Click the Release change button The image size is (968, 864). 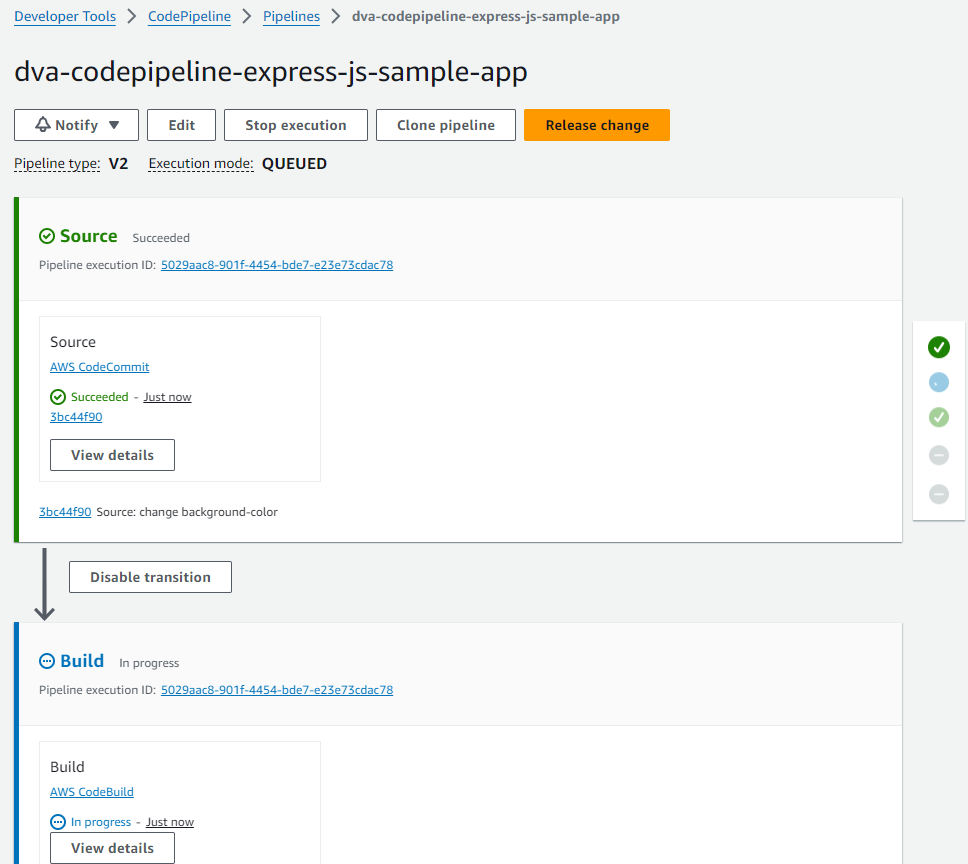(597, 125)
